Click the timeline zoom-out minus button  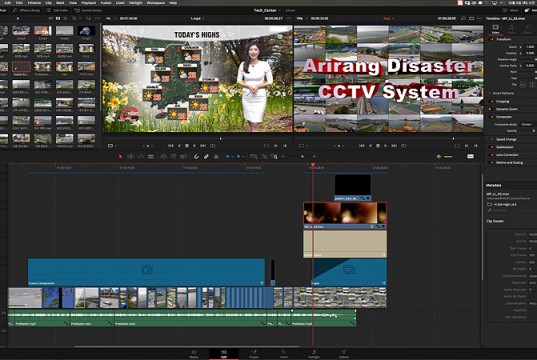click(283, 157)
